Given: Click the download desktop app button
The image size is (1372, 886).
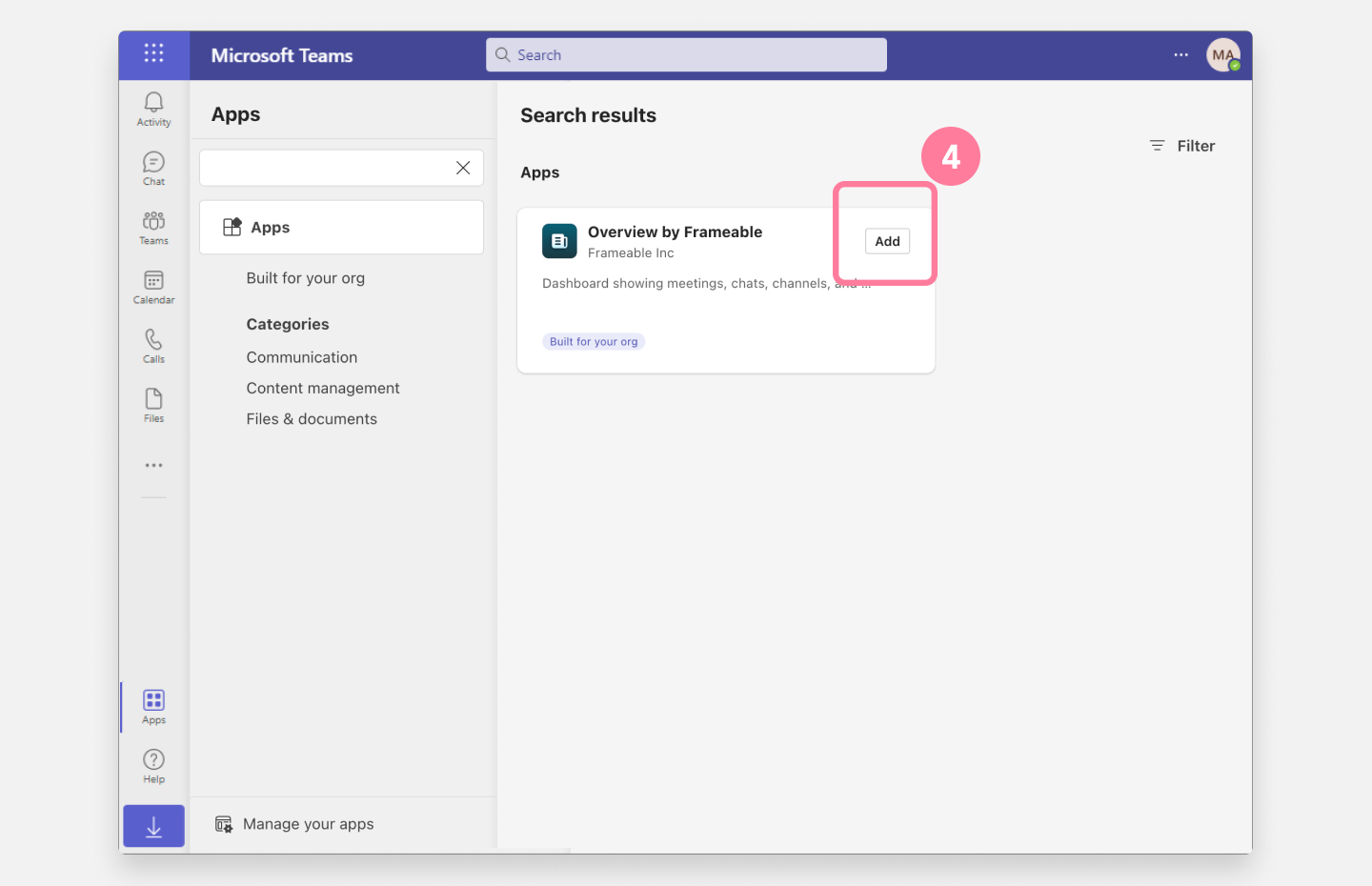Looking at the screenshot, I should 153,827.
